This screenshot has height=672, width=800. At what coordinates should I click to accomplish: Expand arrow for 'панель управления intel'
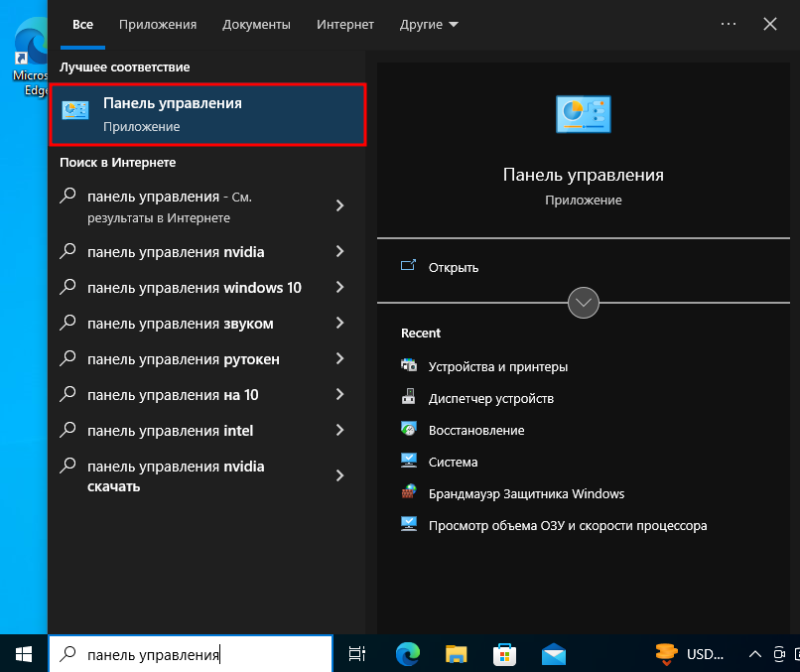[340, 430]
